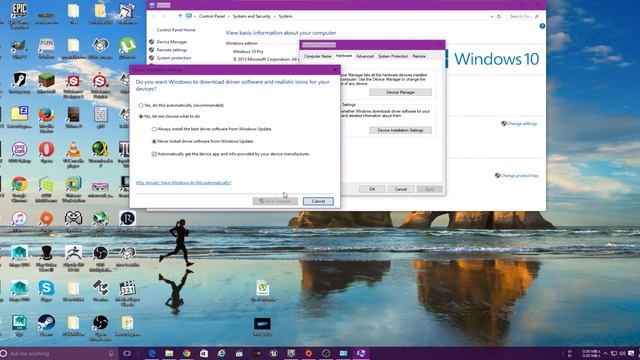Open the Origin desktop shortcut

pos(46,221)
